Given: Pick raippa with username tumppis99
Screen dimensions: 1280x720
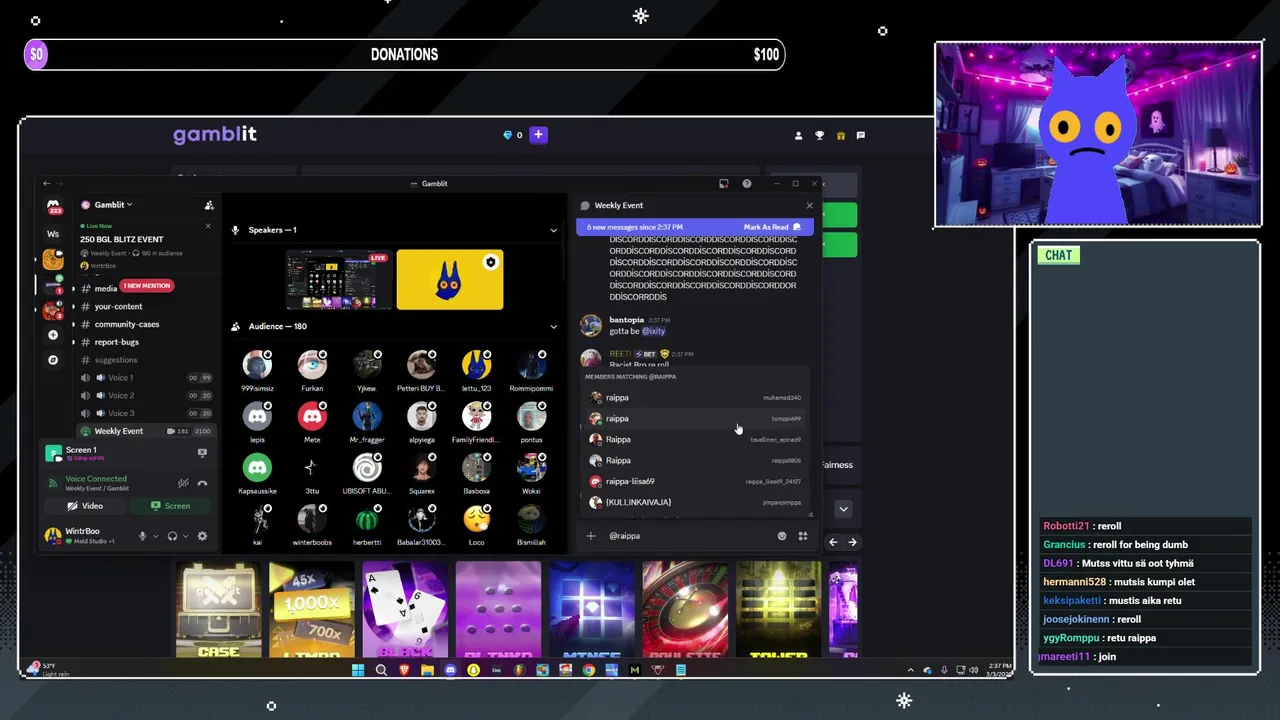Looking at the screenshot, I should (695, 419).
